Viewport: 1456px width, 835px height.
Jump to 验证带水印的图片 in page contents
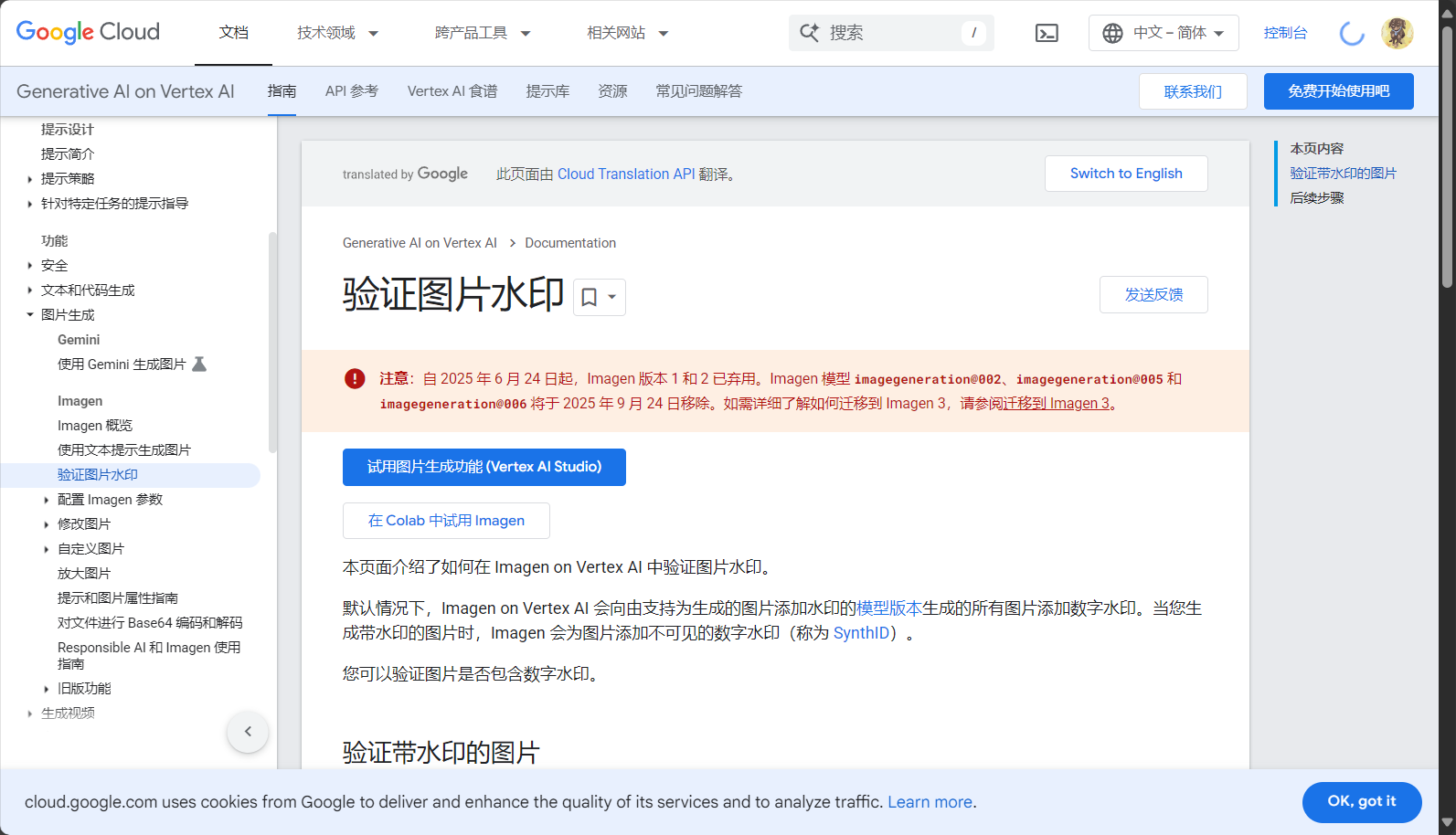[x=1343, y=174]
